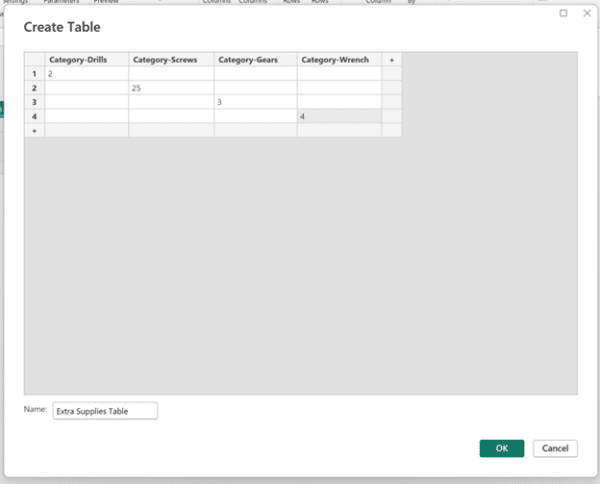Screen dimensions: 600x484
Task: Click empty Category-Drills cell in row 4
Action: click(x=86, y=116)
